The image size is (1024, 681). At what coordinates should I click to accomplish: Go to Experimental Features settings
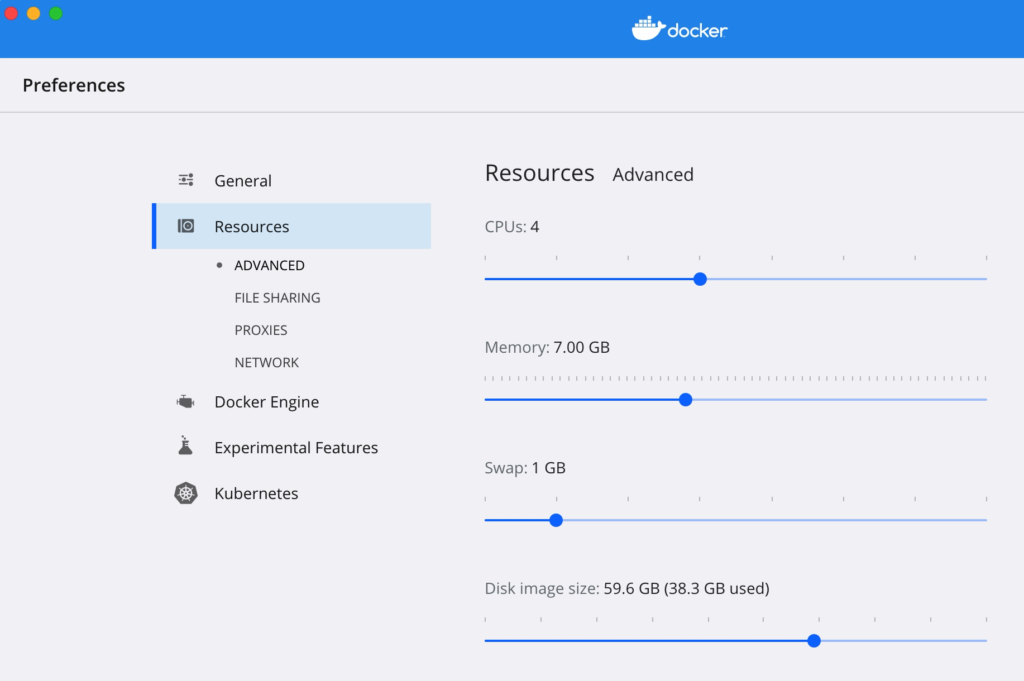point(296,448)
